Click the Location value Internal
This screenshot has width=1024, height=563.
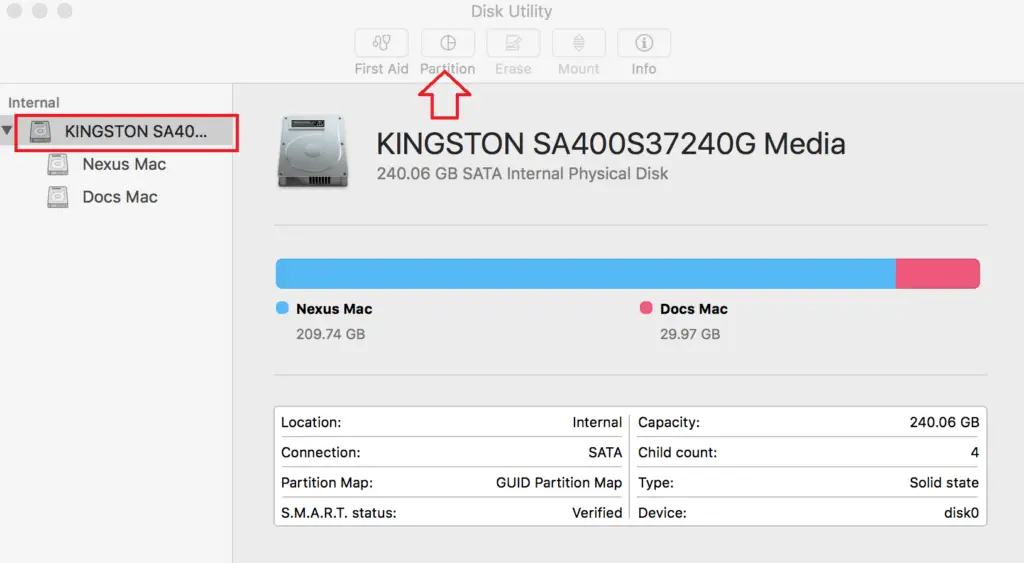[x=597, y=423]
